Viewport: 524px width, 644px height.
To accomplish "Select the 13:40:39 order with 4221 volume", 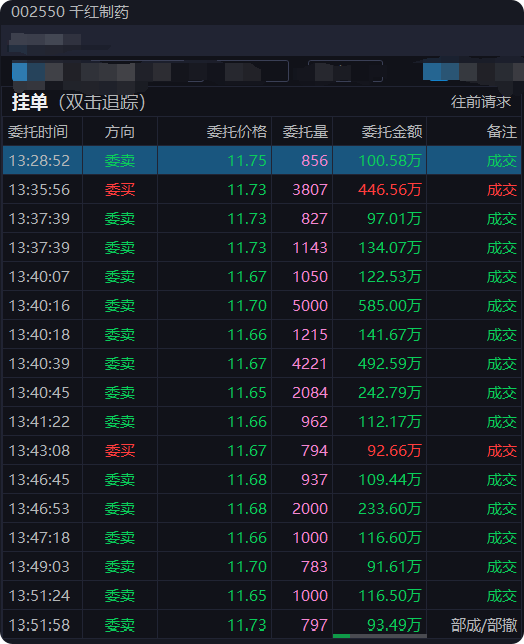I will [x=262, y=363].
